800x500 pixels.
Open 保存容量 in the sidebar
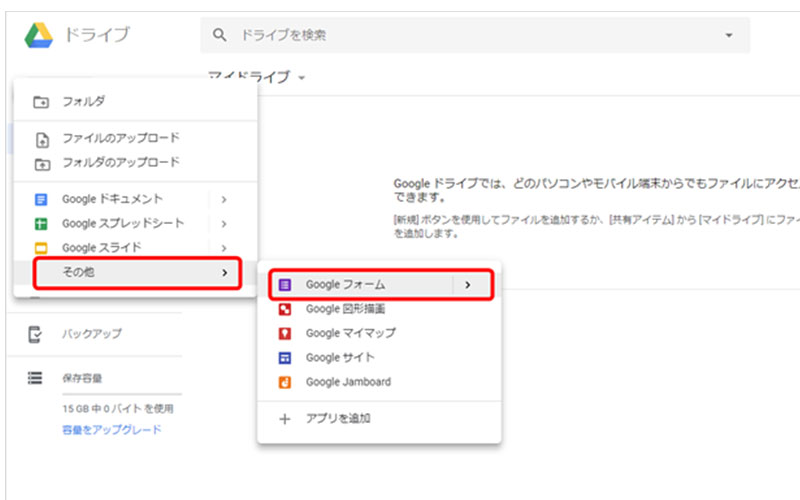click(82, 378)
